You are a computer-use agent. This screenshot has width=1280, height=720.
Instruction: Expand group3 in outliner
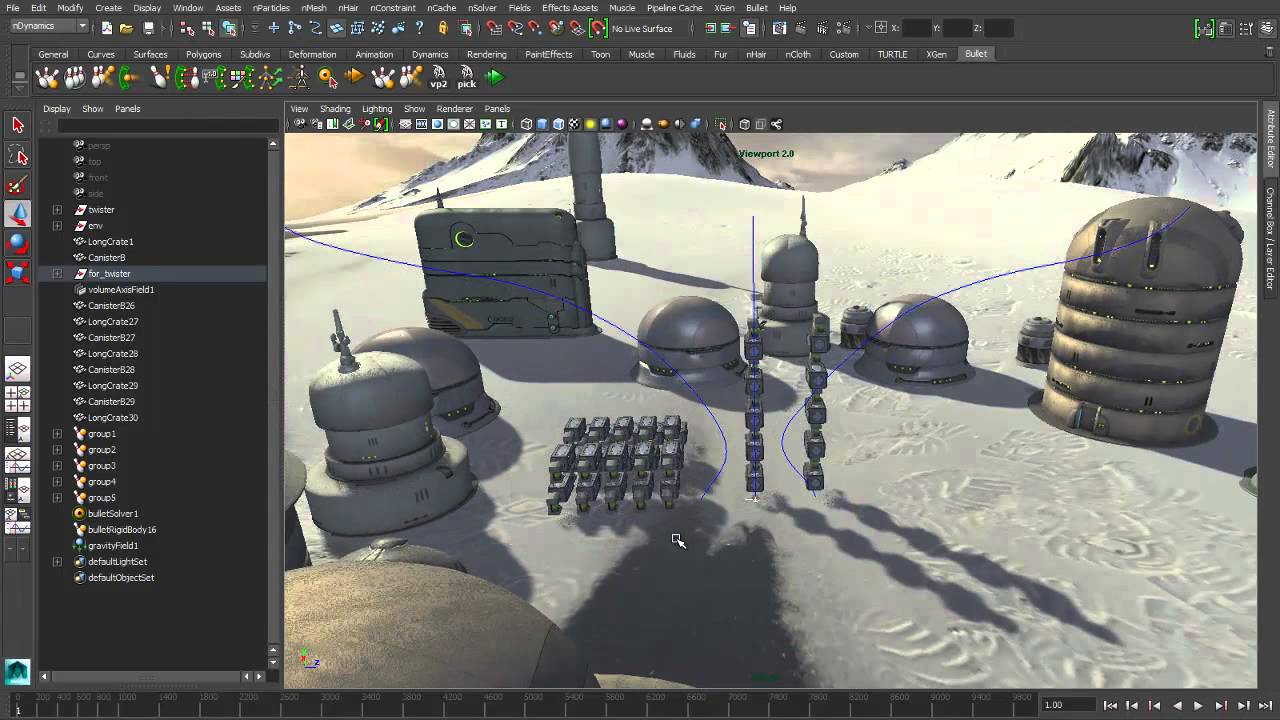(57, 466)
